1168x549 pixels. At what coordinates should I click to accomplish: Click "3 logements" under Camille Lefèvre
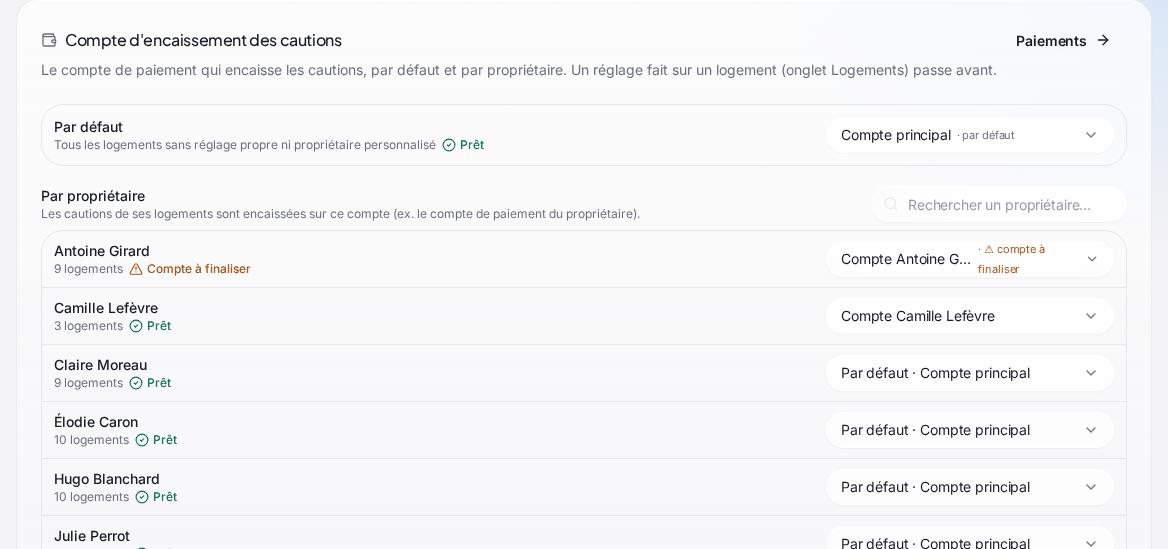(x=88, y=326)
